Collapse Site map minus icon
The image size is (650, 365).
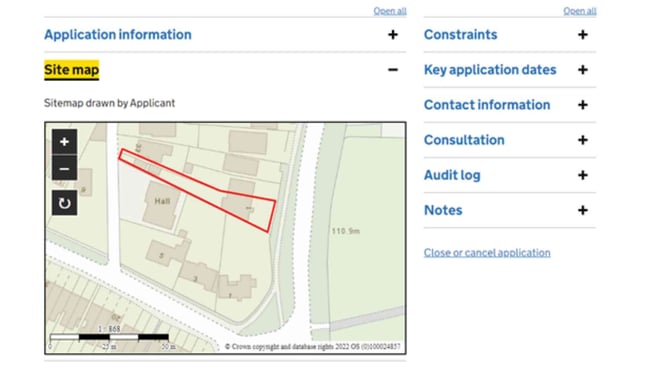393,70
